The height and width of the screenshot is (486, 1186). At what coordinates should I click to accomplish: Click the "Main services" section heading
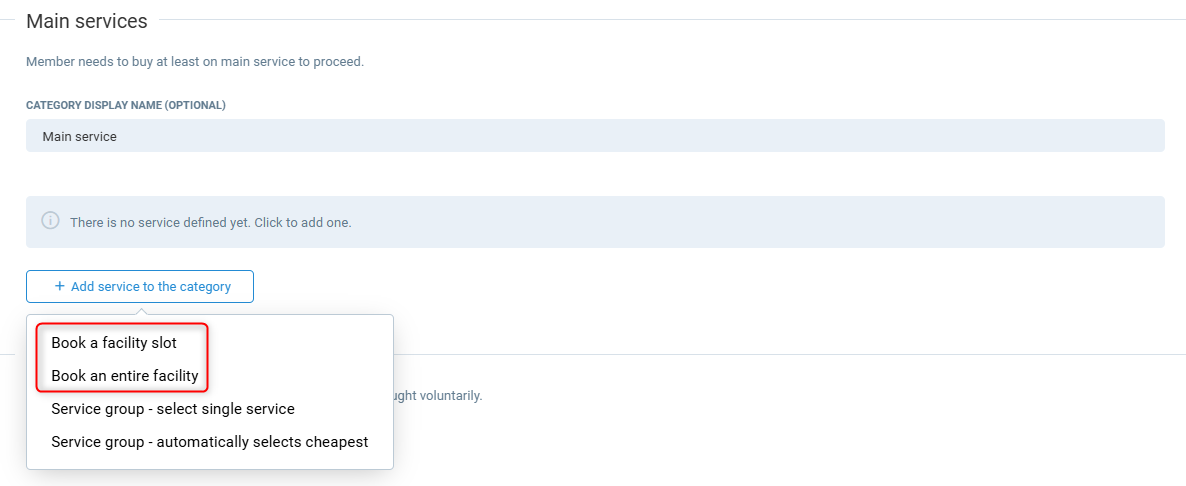point(87,21)
